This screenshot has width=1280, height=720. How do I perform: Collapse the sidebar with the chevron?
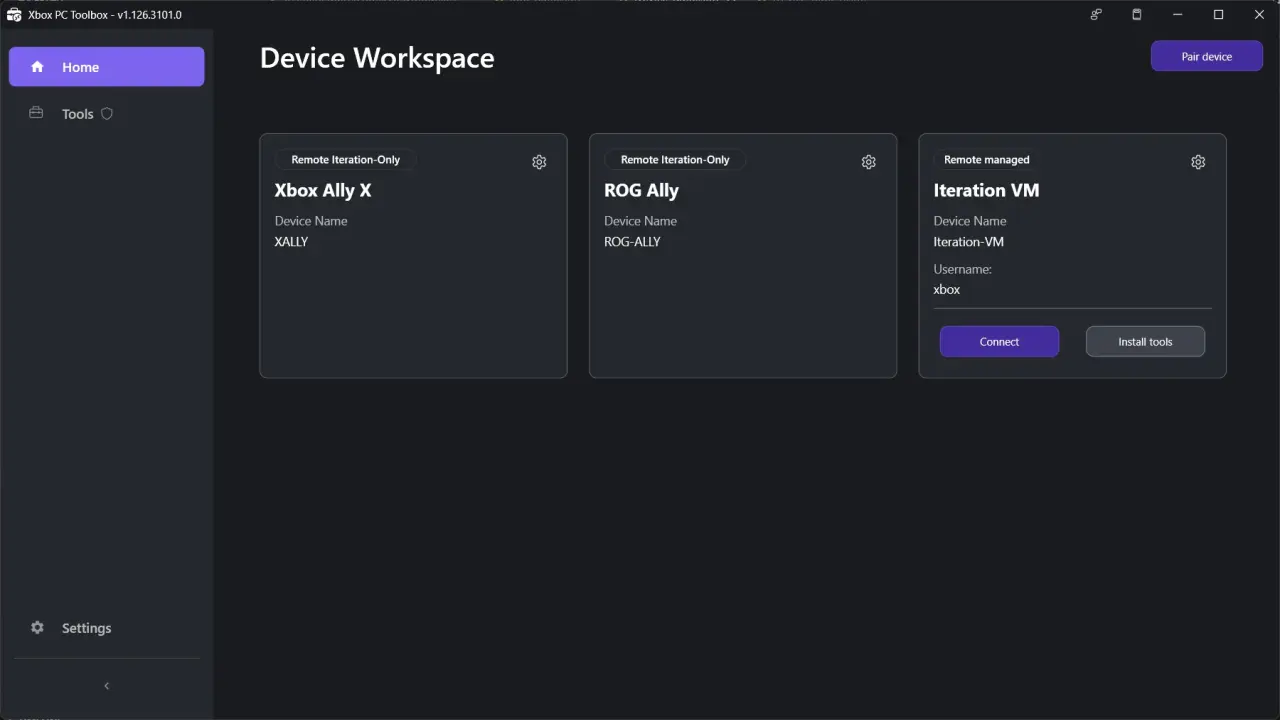(x=106, y=686)
